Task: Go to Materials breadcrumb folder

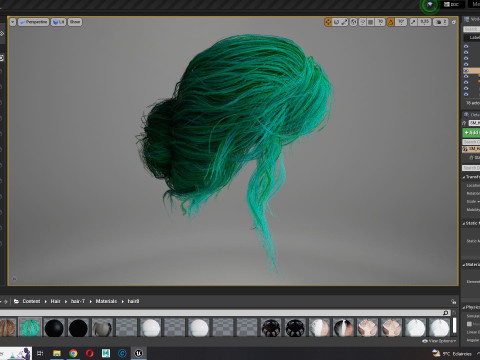Action: 106,301
